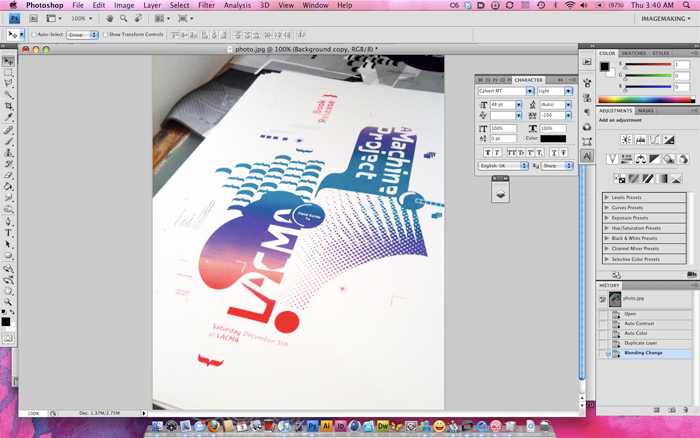The image size is (700, 438).
Task: Toggle Quick Mask mode button
Action: pyautogui.click(x=8, y=338)
